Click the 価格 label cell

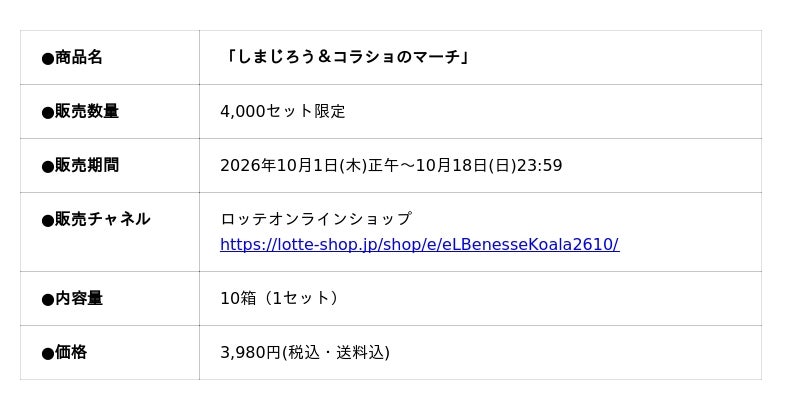(x=110, y=352)
